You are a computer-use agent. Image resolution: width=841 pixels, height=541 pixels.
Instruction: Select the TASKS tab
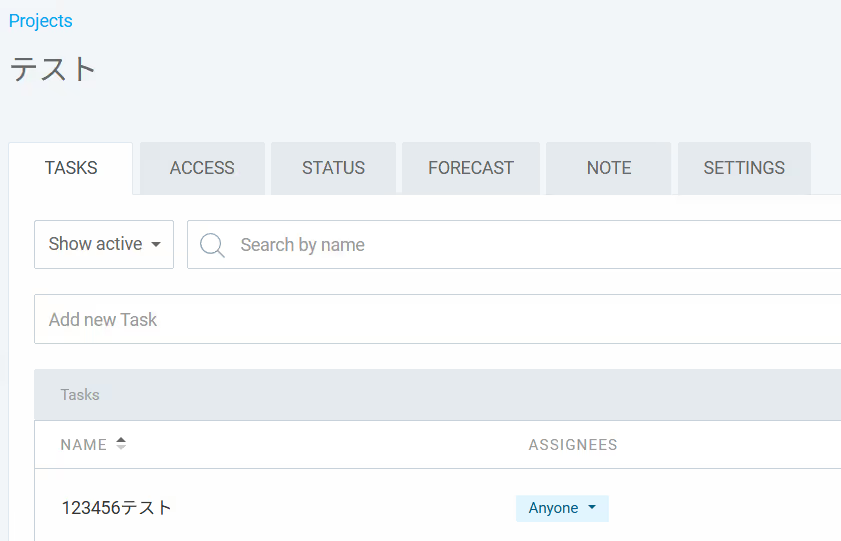coord(71,168)
